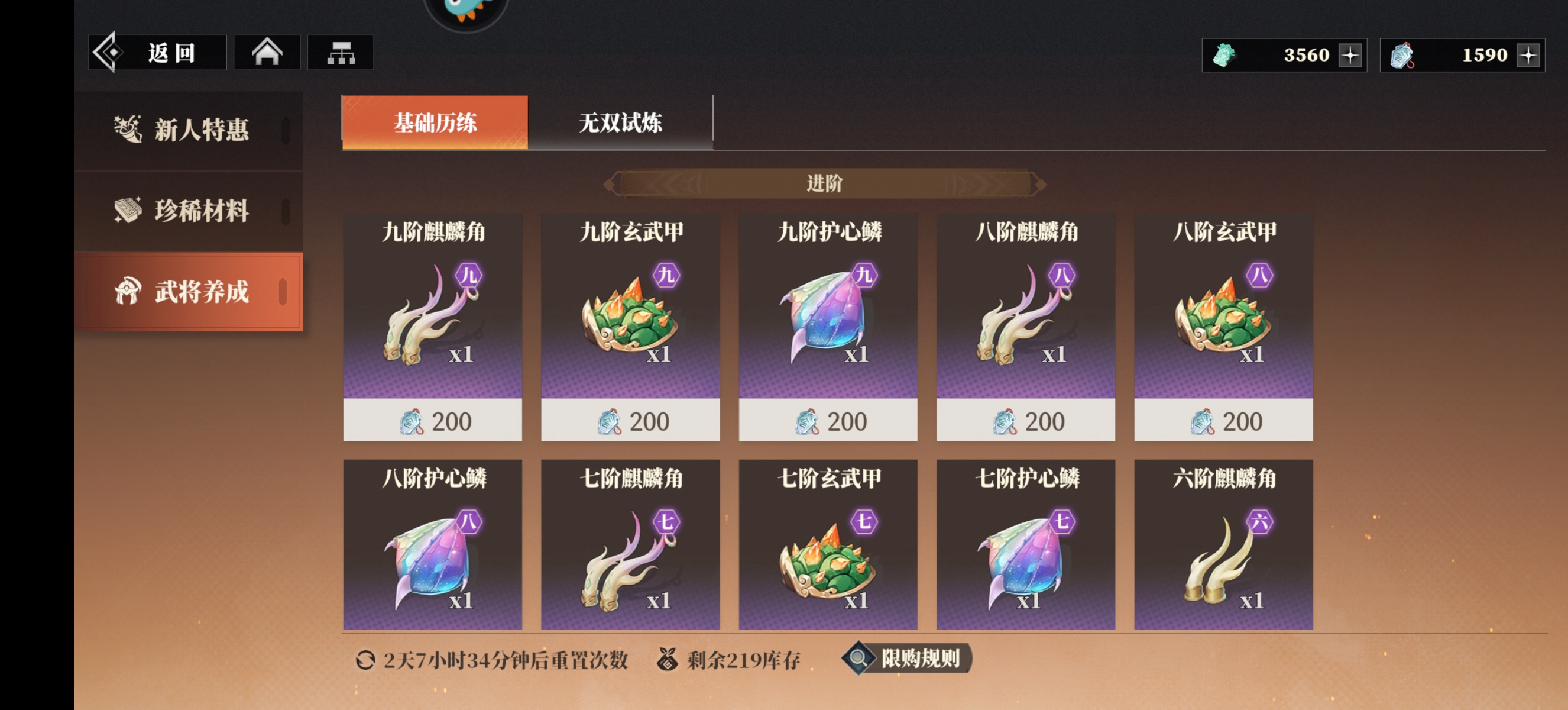
Task: Tap the green jade currency icon
Action: click(x=1223, y=56)
